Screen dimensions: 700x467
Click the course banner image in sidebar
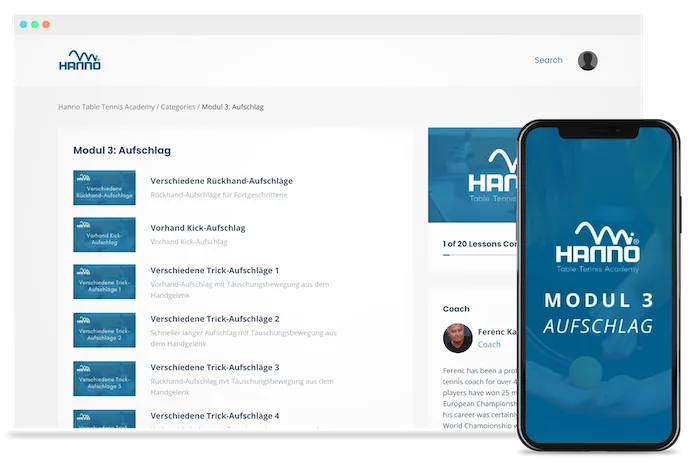click(473, 175)
